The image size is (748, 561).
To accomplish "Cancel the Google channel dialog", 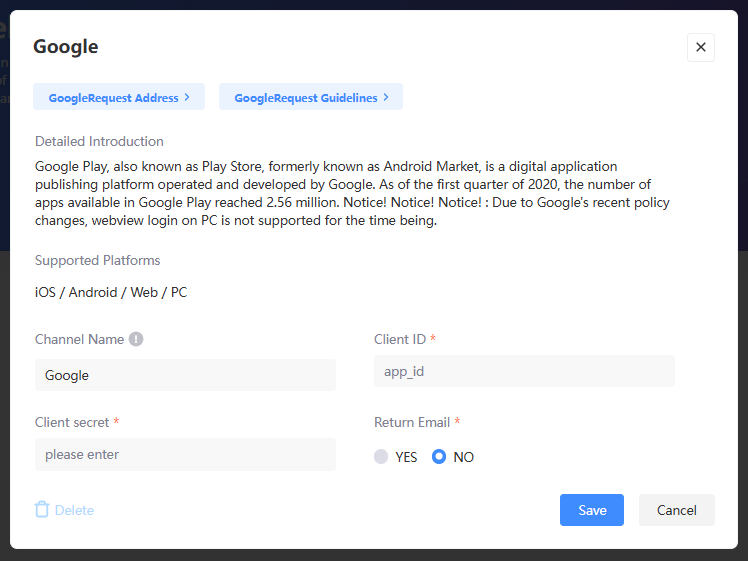I will [676, 510].
